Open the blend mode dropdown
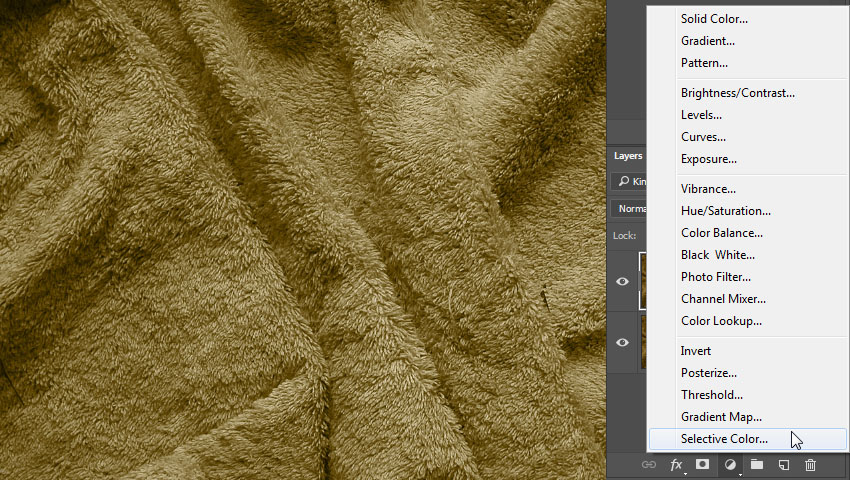The height and width of the screenshot is (480, 850). pyautogui.click(x=630, y=209)
